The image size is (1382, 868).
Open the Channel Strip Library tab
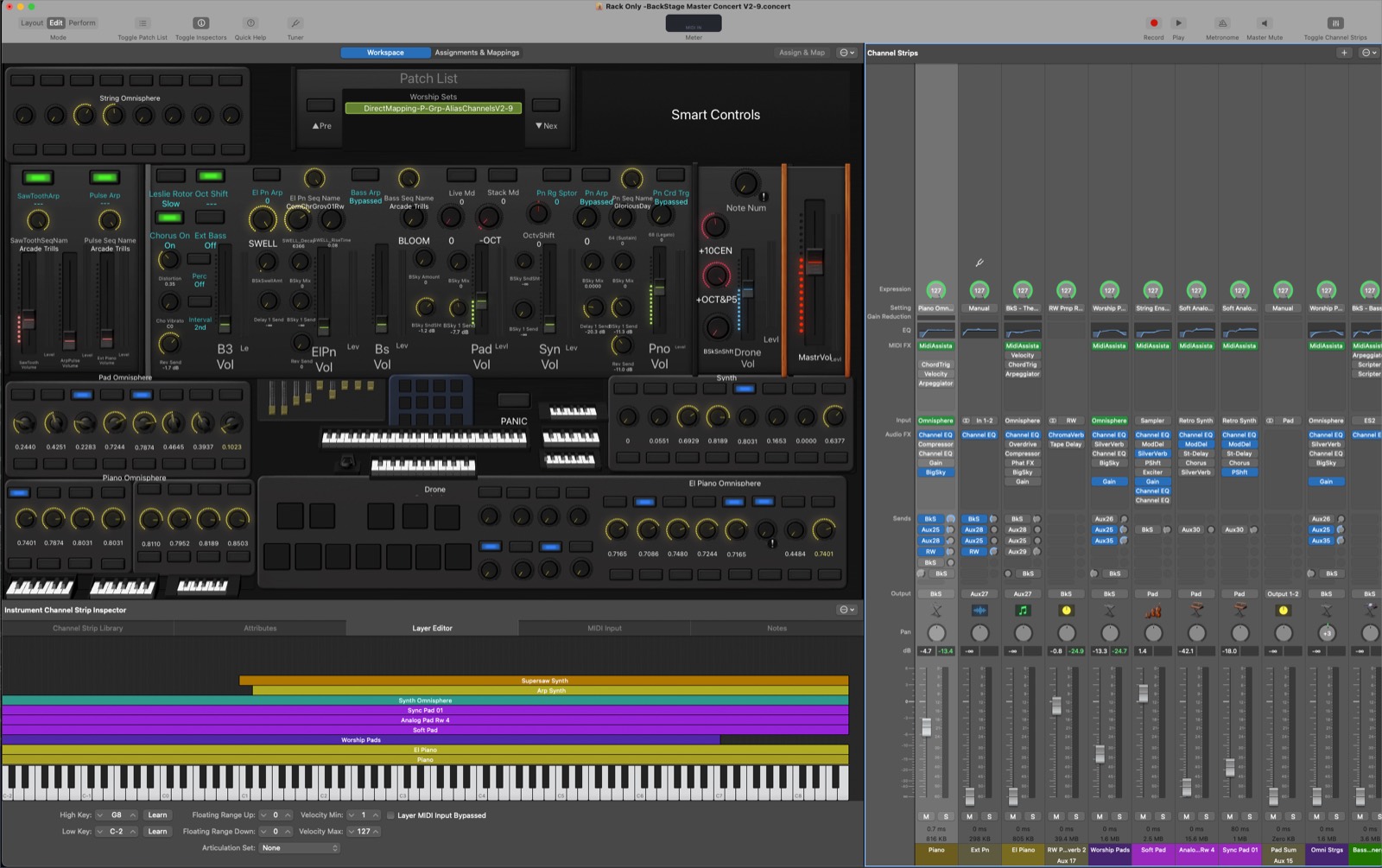click(x=87, y=628)
